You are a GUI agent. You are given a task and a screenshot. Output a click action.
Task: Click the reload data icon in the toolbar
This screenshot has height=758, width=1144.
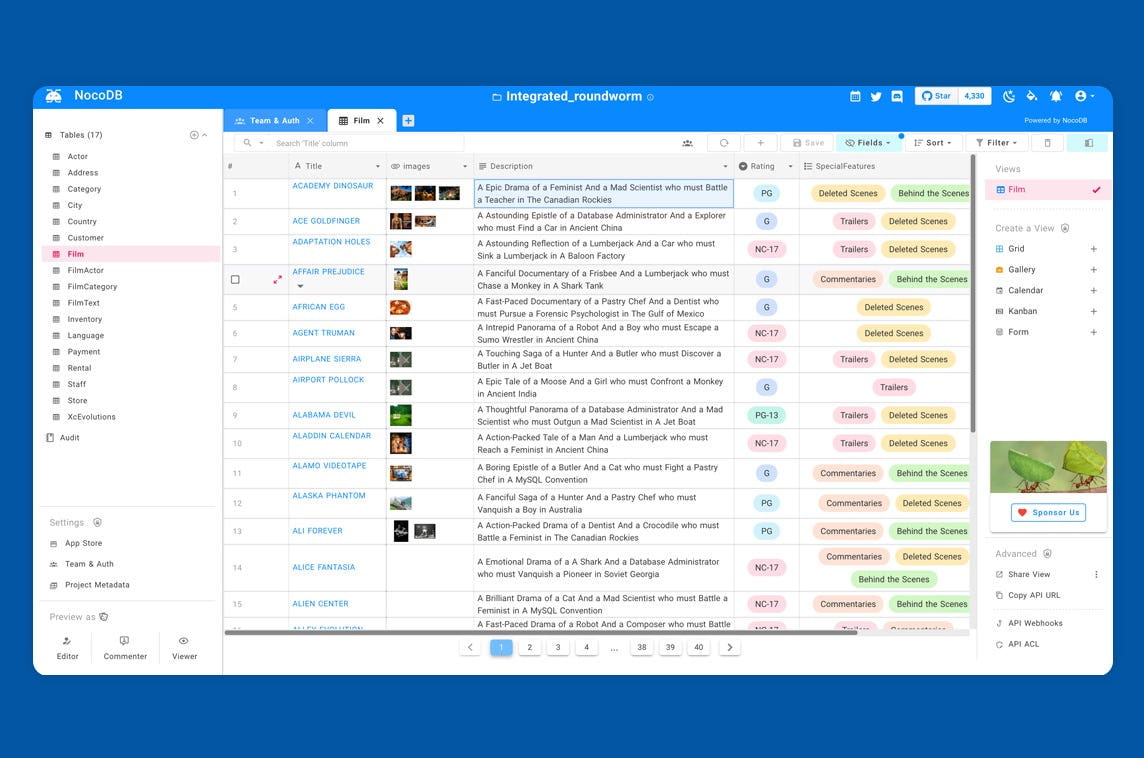tap(723, 142)
